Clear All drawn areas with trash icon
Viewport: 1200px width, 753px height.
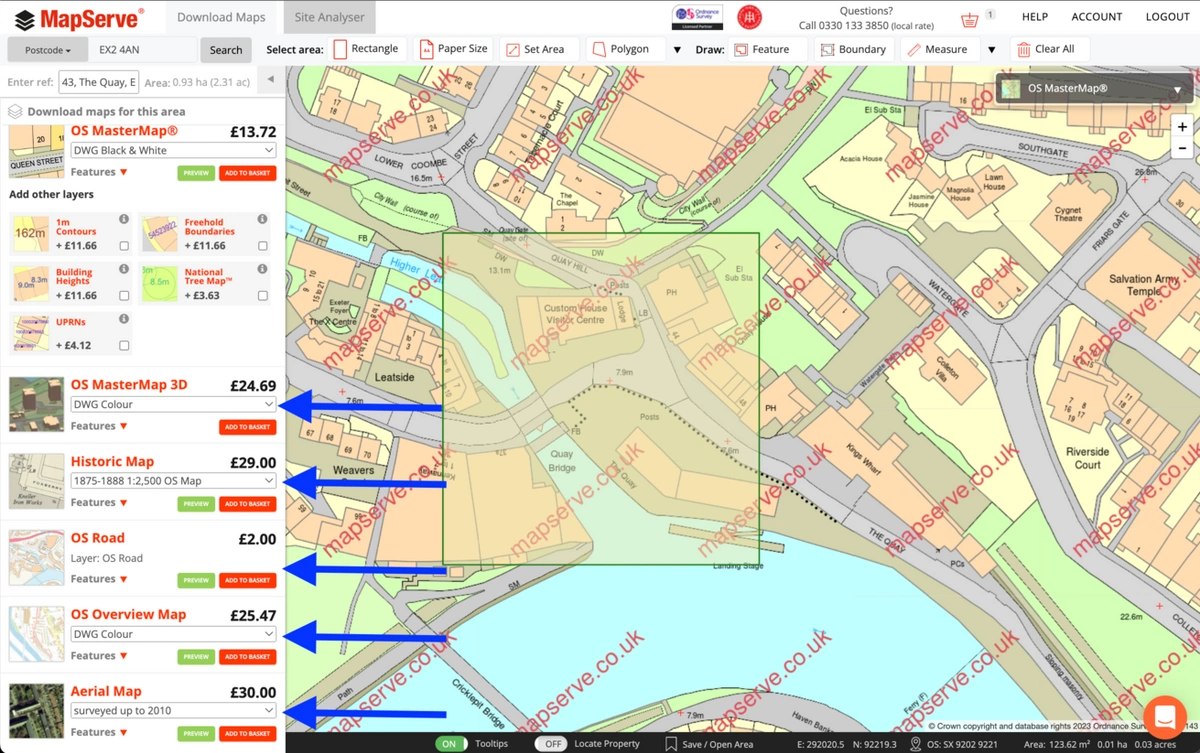pos(1049,48)
